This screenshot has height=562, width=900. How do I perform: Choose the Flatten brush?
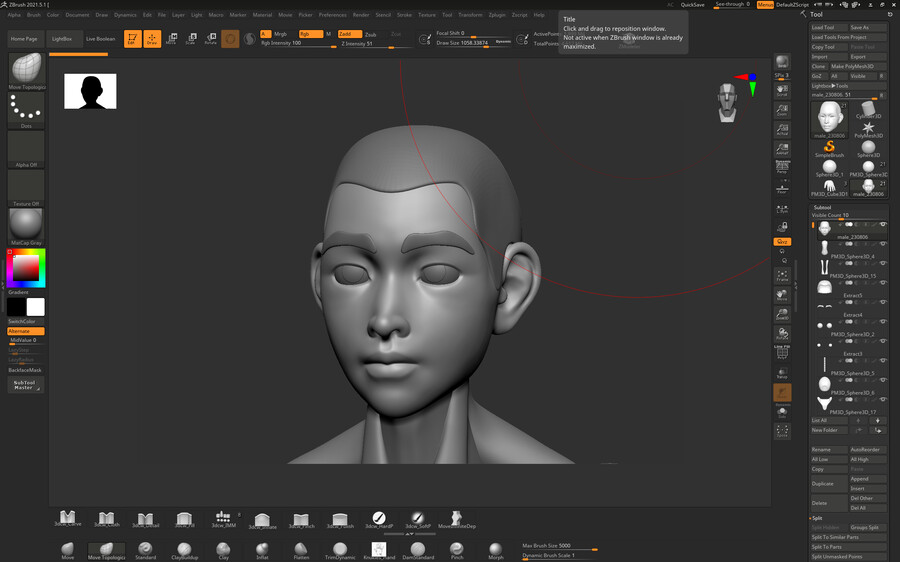(x=301, y=551)
